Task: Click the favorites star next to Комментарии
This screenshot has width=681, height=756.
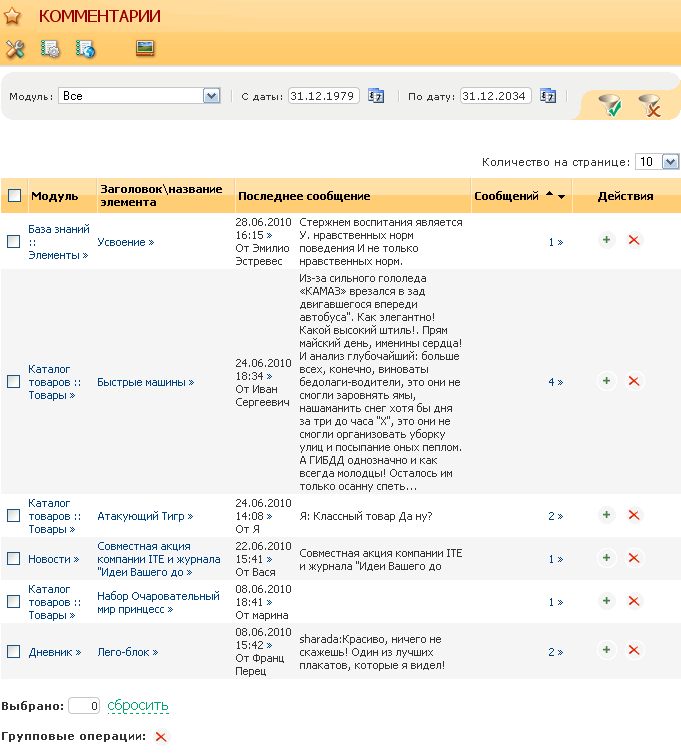Action: pyautogui.click(x=13, y=17)
